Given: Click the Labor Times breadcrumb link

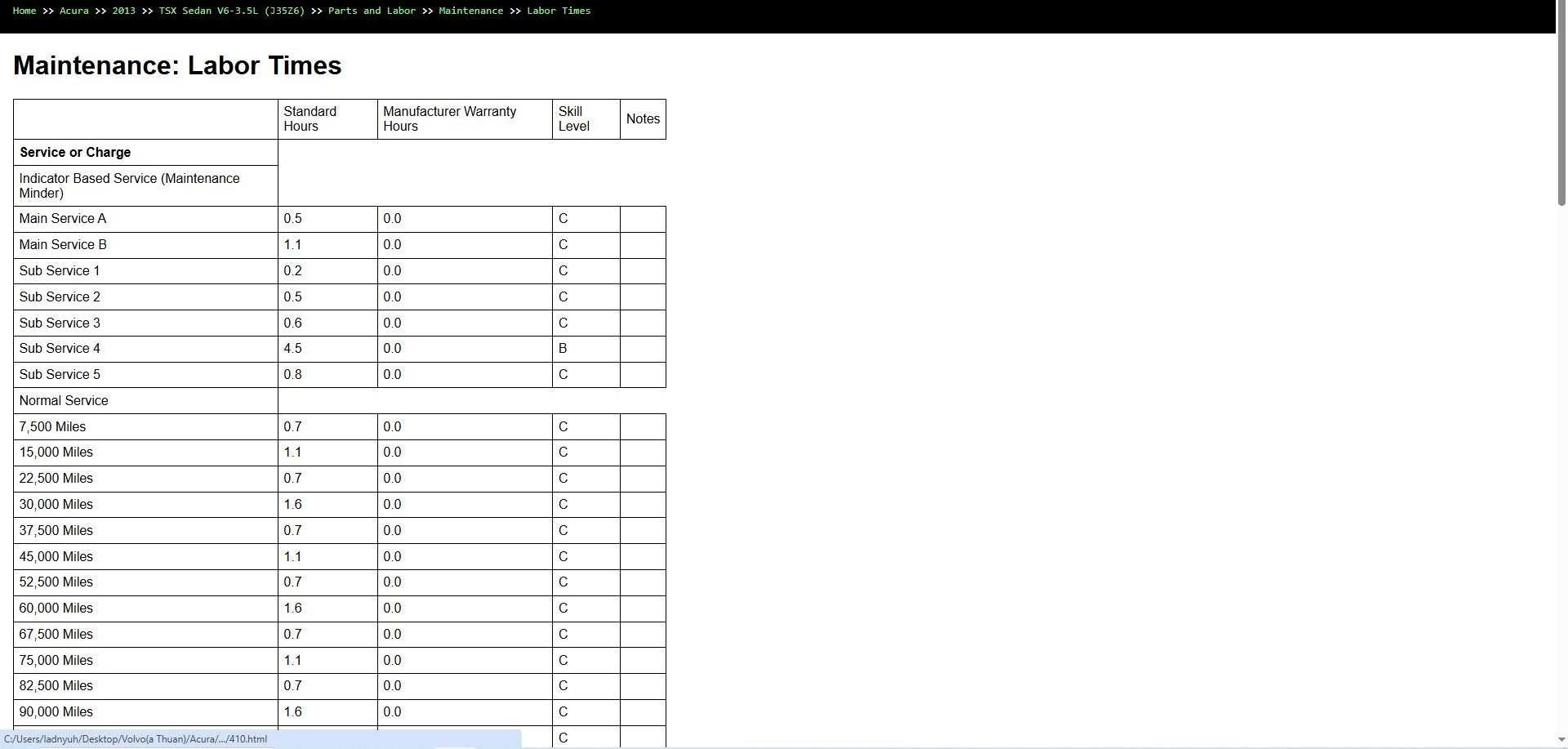Looking at the screenshot, I should click(559, 11).
